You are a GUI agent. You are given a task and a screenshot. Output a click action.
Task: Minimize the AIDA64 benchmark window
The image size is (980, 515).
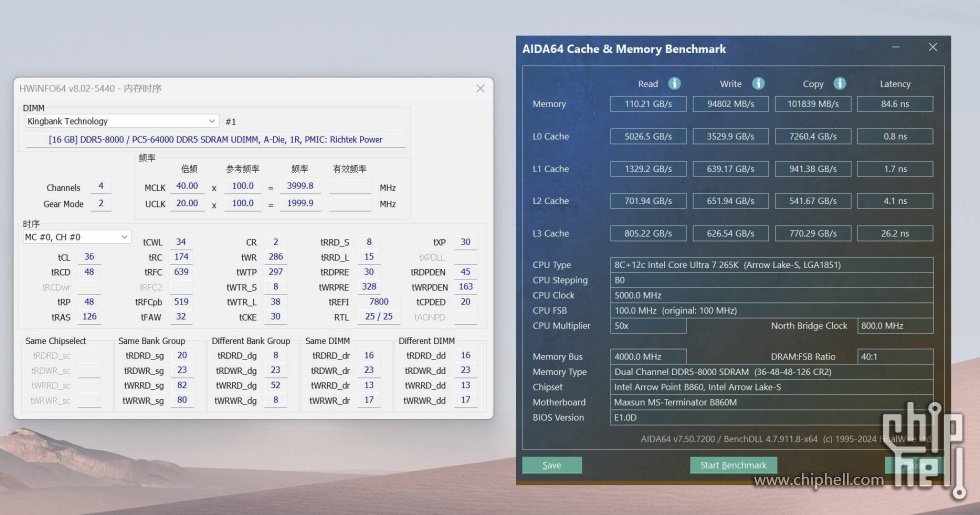896,48
